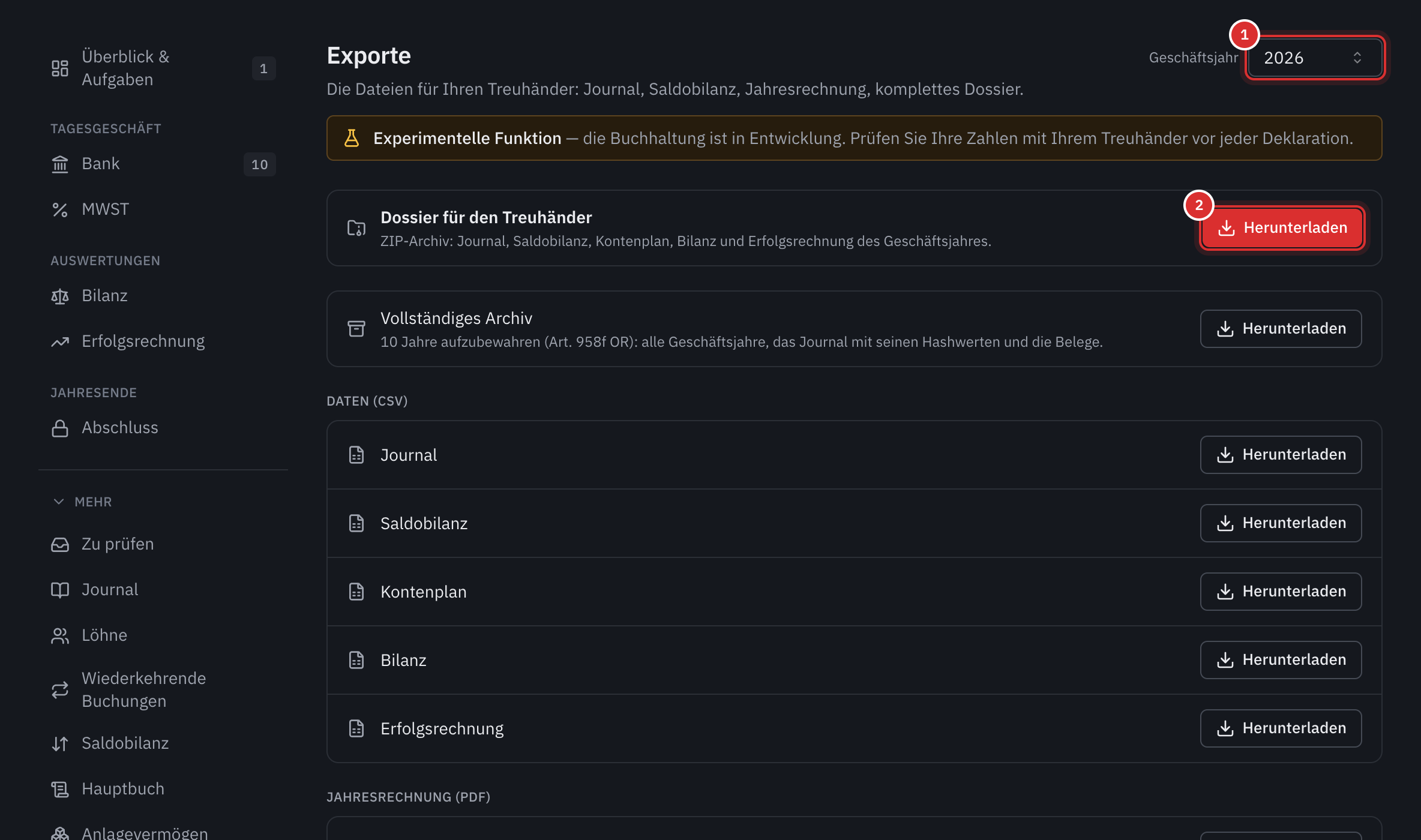This screenshot has width=1421, height=840.
Task: Open Bilanz under Auswertungen
Action: [163, 296]
